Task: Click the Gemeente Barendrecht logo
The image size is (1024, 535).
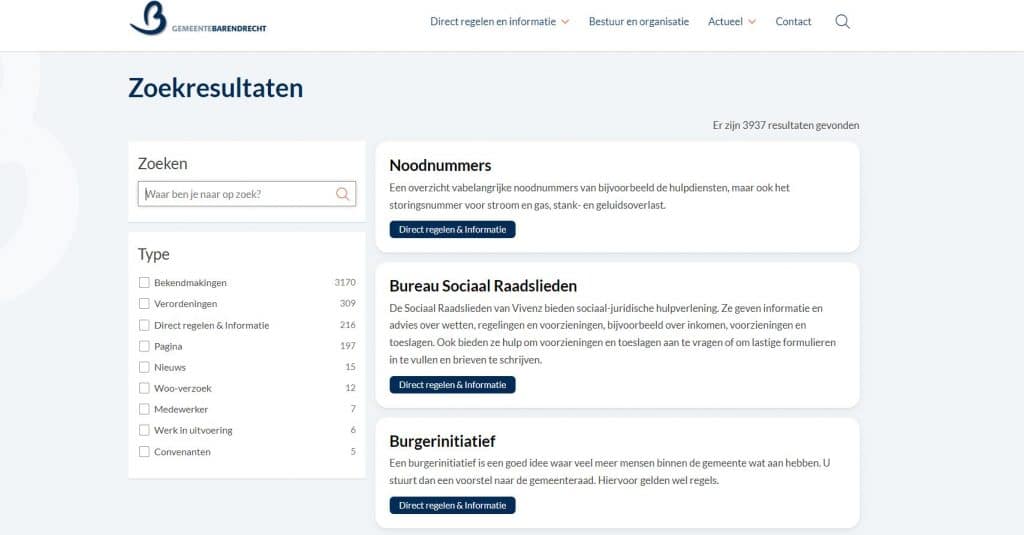Action: tap(197, 20)
